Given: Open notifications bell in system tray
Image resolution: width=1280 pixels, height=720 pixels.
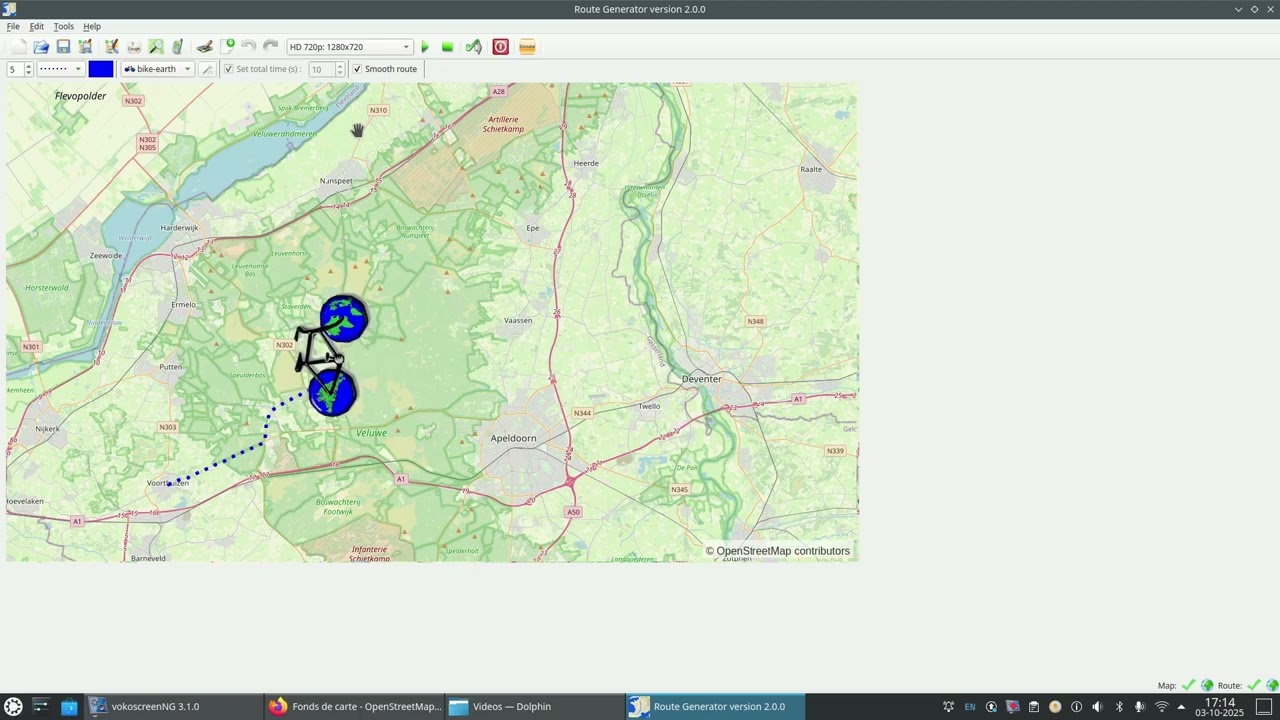Looking at the screenshot, I should click(x=948, y=707).
